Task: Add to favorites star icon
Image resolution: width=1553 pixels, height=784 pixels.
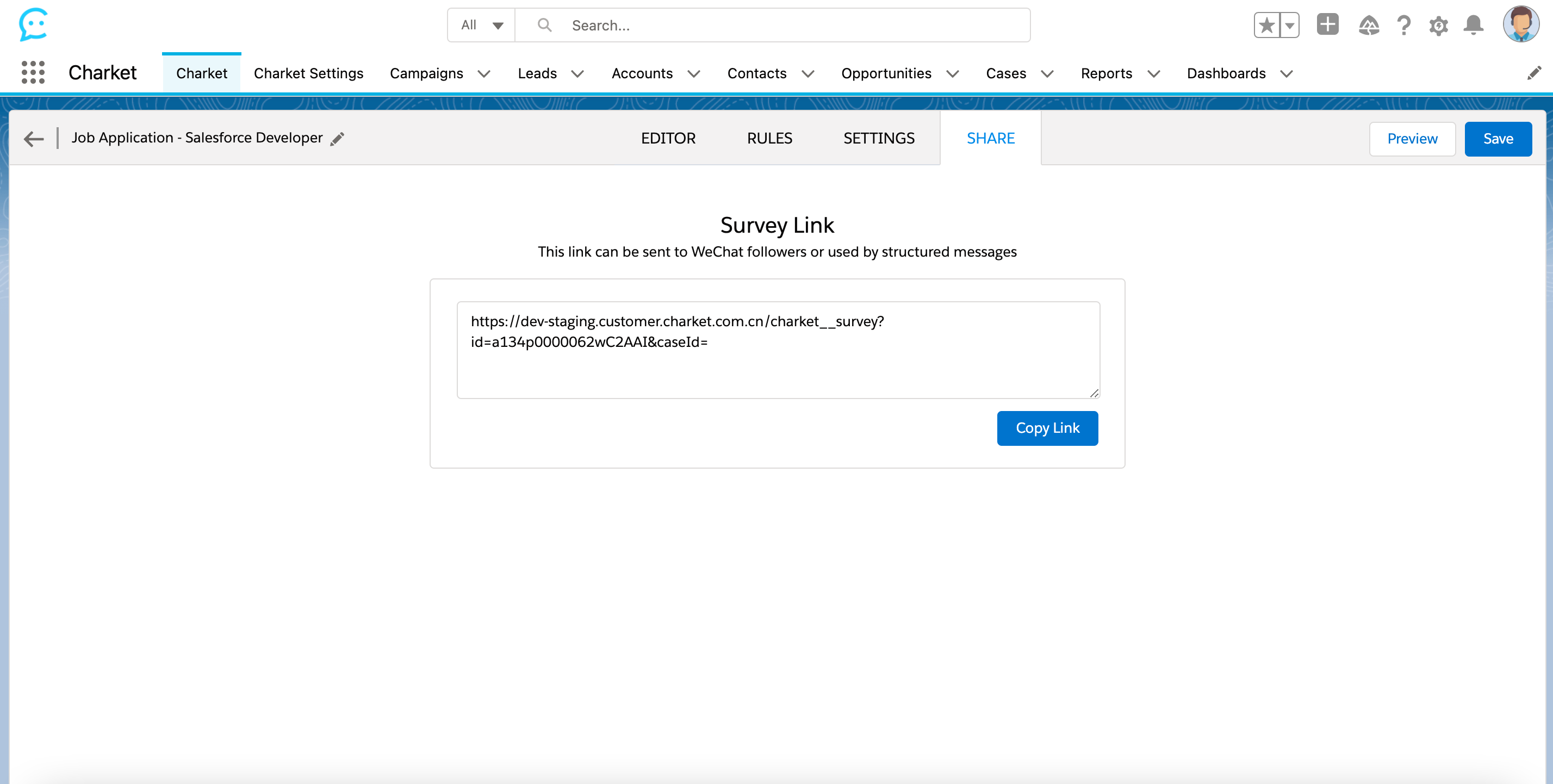Action: [x=1266, y=26]
